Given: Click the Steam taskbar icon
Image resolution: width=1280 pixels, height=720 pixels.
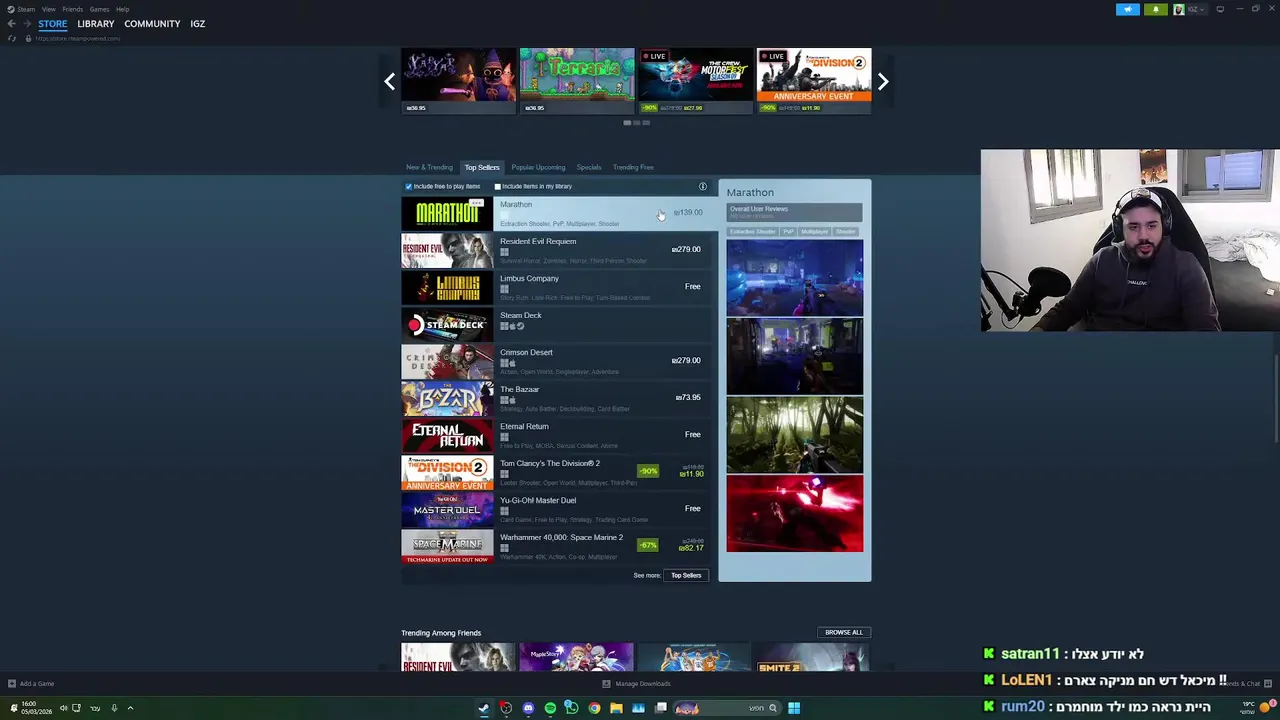Looking at the screenshot, I should click(484, 708).
